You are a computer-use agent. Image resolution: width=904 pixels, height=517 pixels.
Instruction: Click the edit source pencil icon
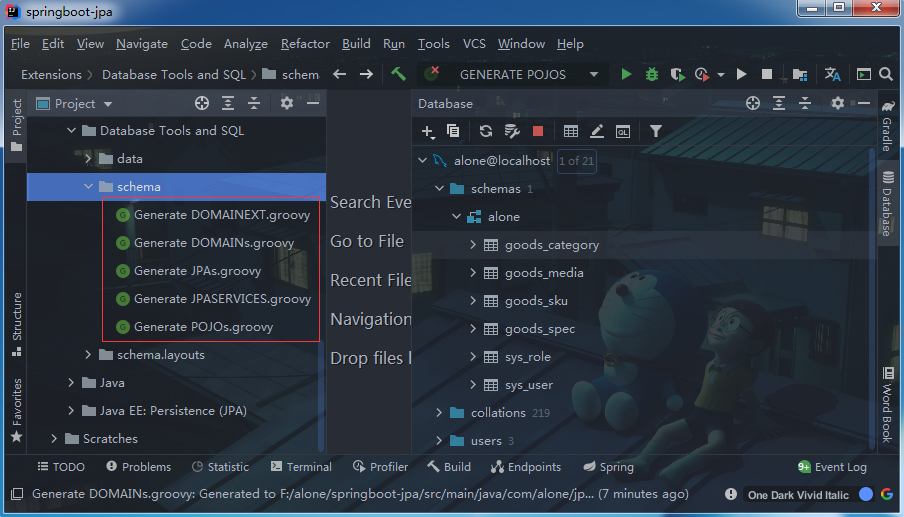click(x=597, y=131)
